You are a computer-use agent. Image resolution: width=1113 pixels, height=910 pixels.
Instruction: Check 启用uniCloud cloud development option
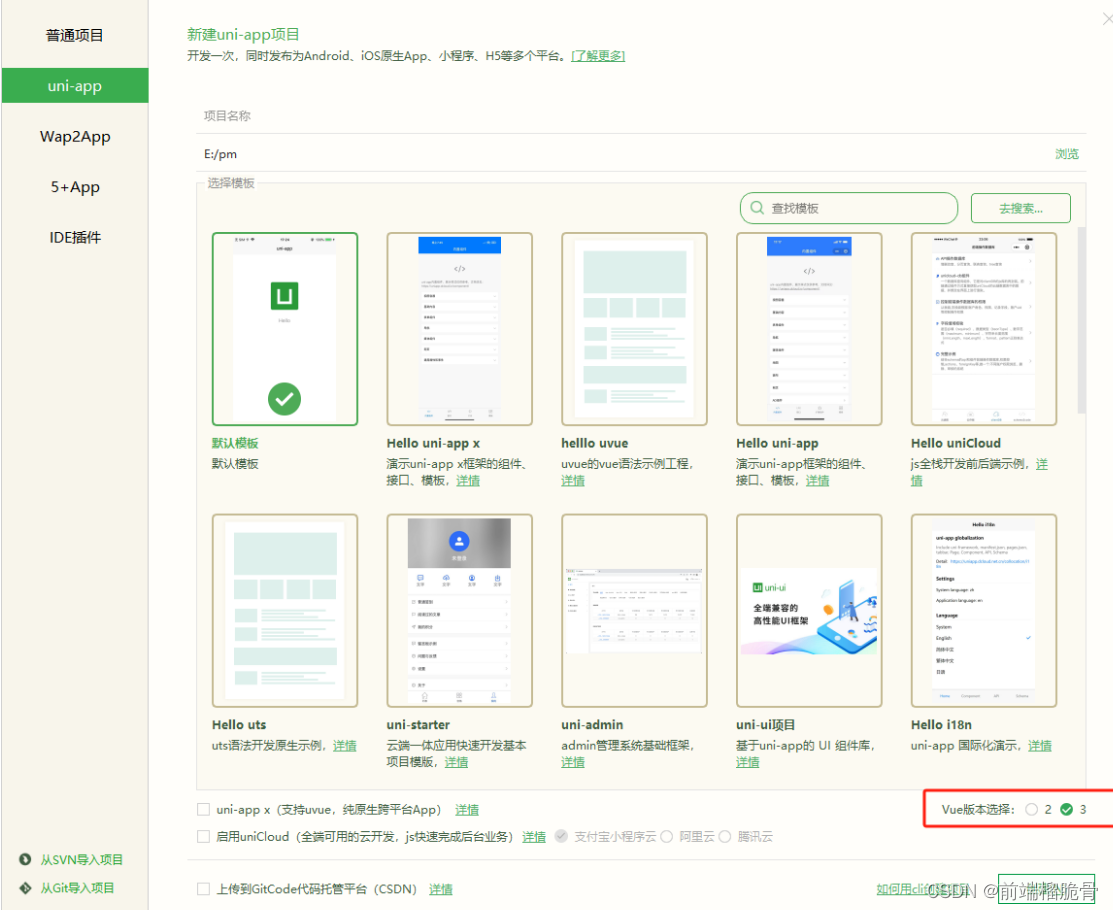[x=203, y=836]
